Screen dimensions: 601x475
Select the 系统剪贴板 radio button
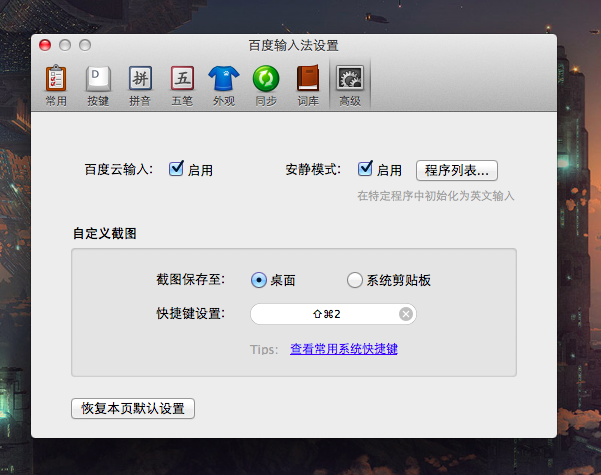(x=355, y=280)
